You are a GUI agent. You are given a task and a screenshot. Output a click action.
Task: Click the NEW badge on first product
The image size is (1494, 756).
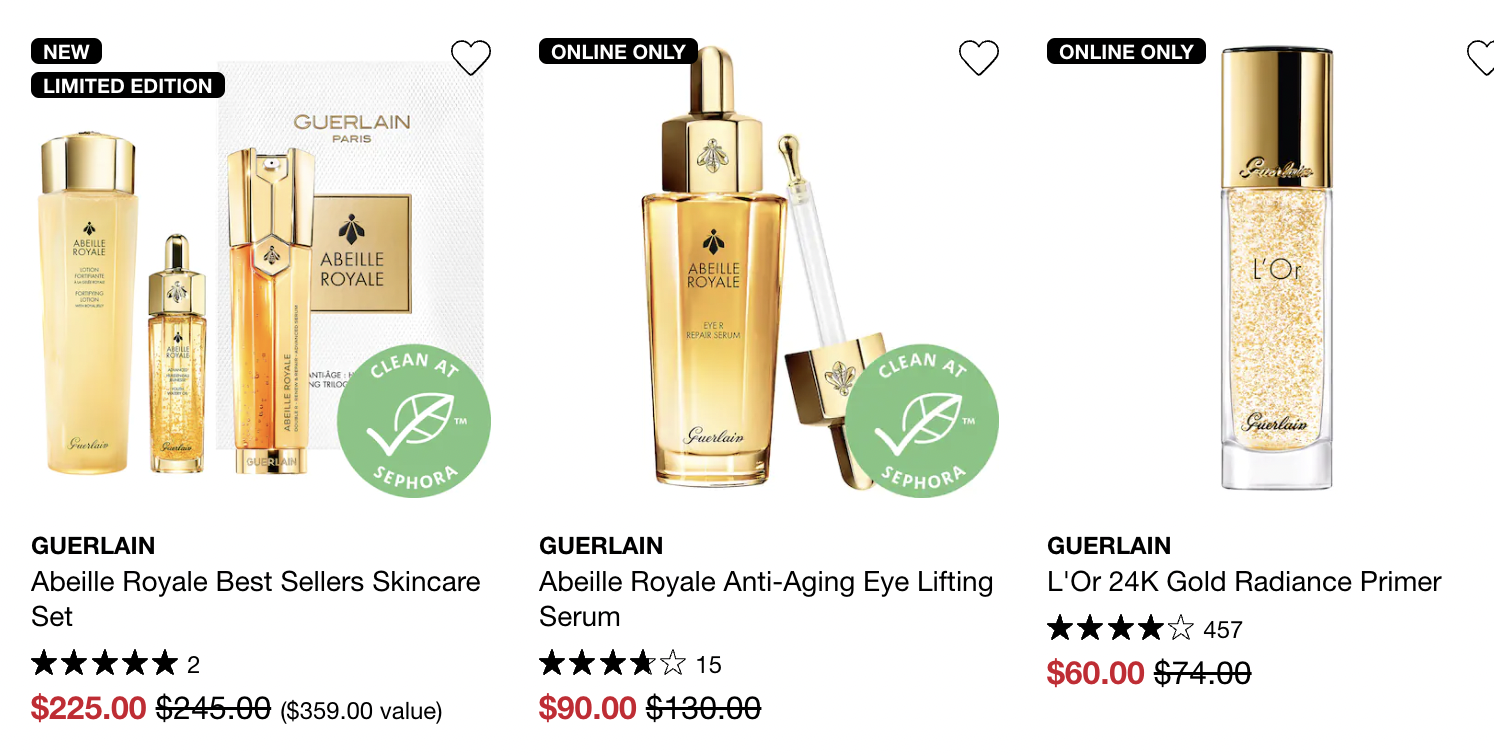click(66, 51)
